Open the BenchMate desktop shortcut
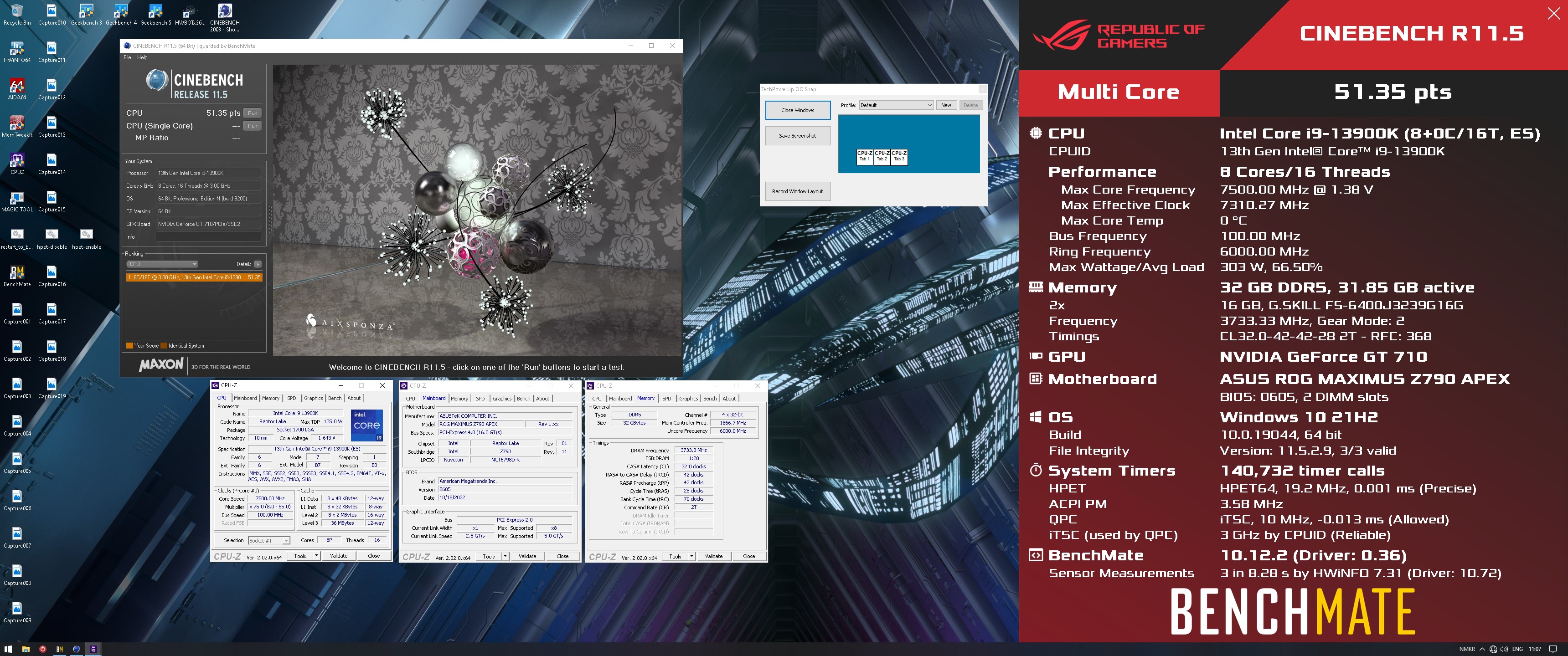The width and height of the screenshot is (1568, 656). point(16,276)
